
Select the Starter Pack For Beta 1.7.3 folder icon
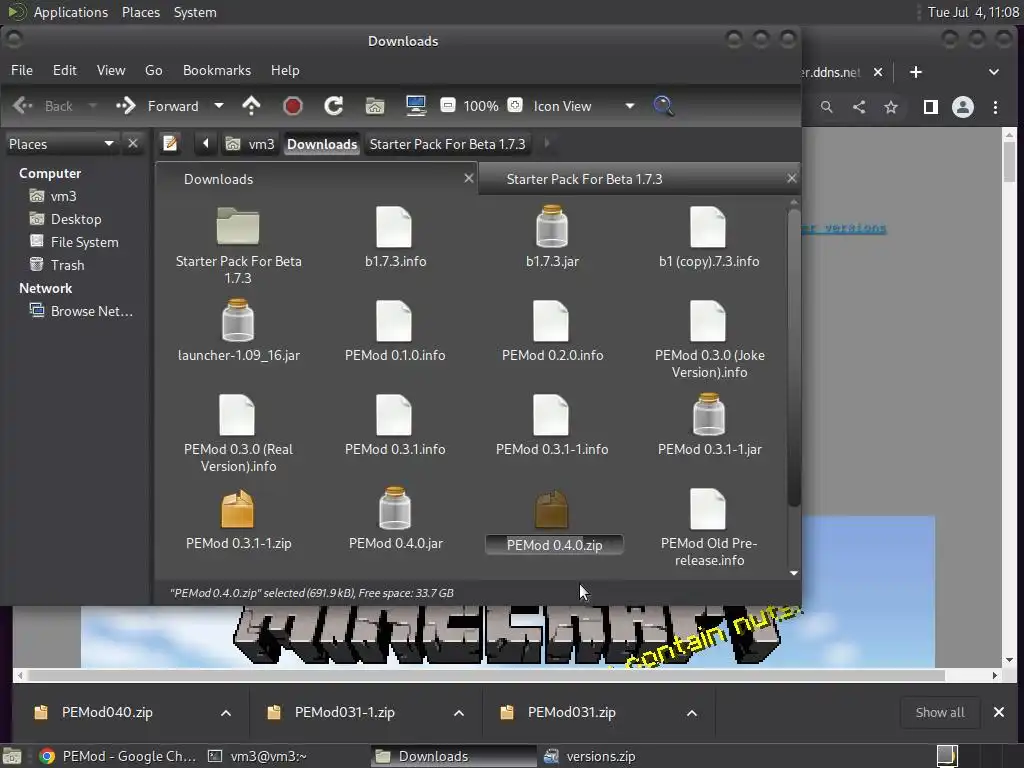[x=238, y=226]
